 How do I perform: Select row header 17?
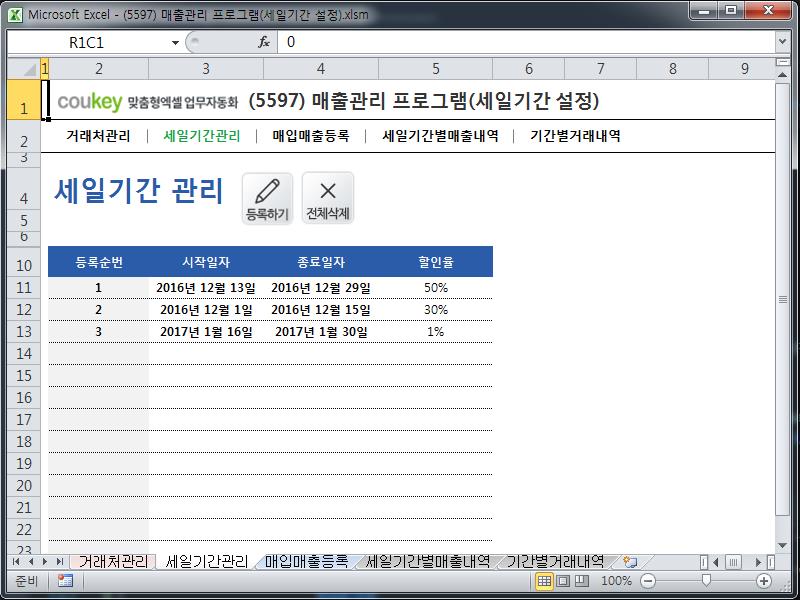[24, 419]
